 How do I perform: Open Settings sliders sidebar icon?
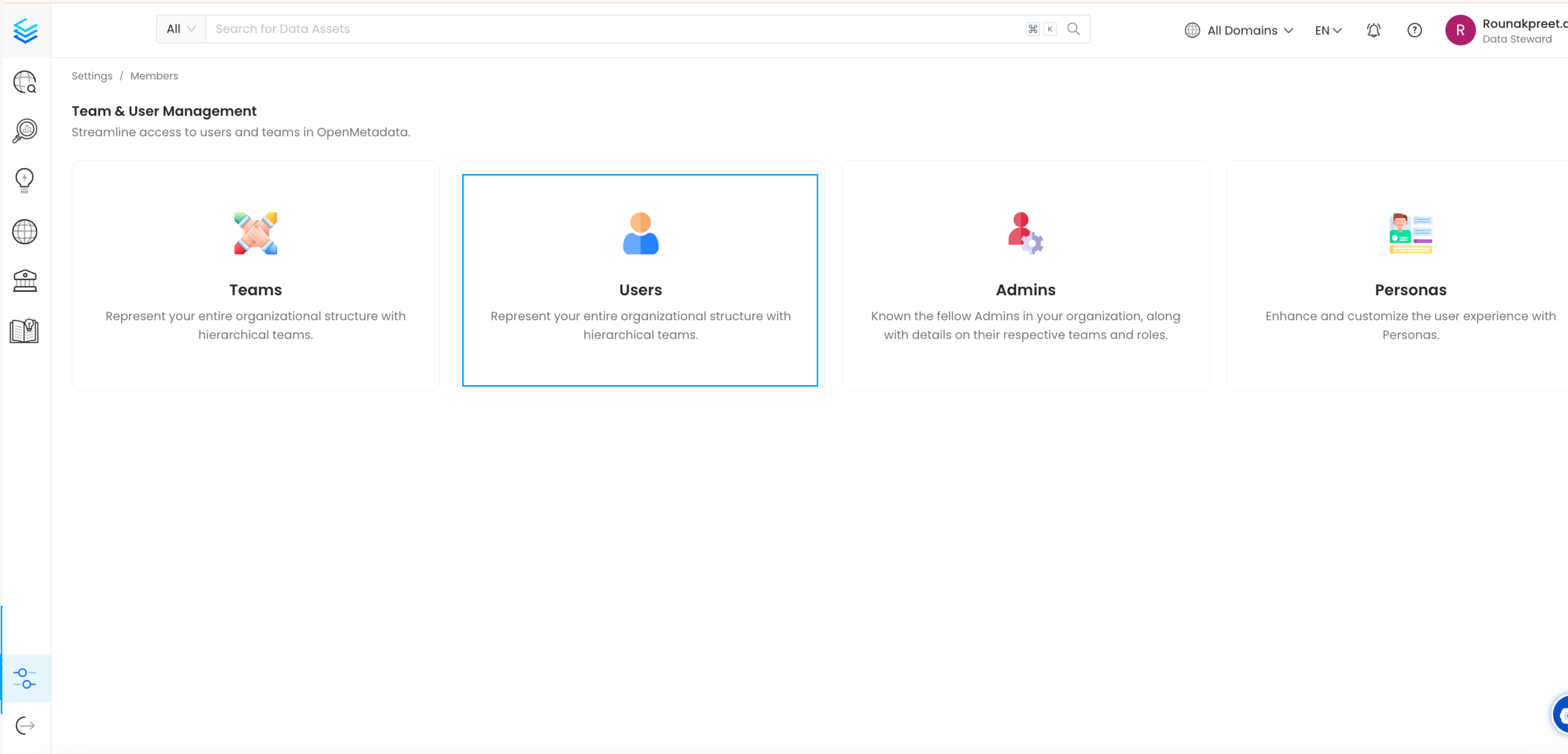tap(25, 678)
